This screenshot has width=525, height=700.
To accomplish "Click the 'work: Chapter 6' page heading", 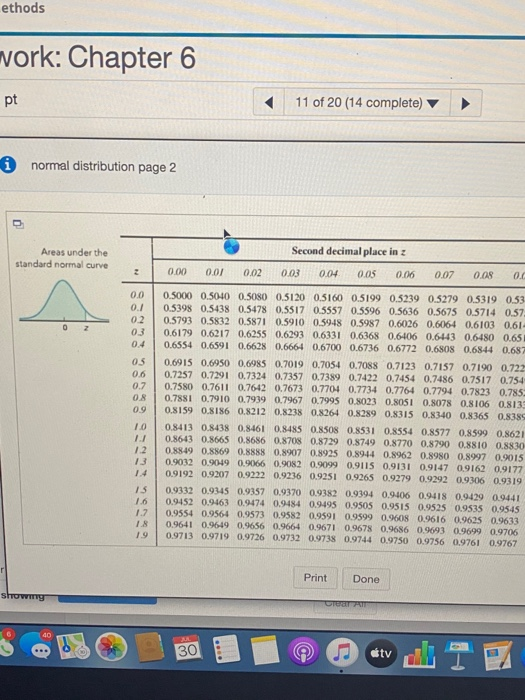I will pos(97,58).
